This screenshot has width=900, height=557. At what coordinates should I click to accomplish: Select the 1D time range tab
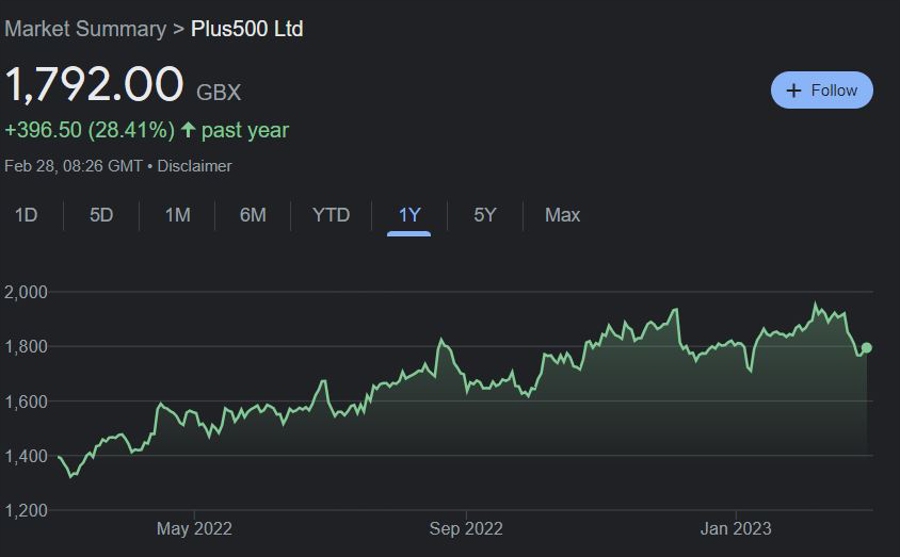[x=26, y=215]
